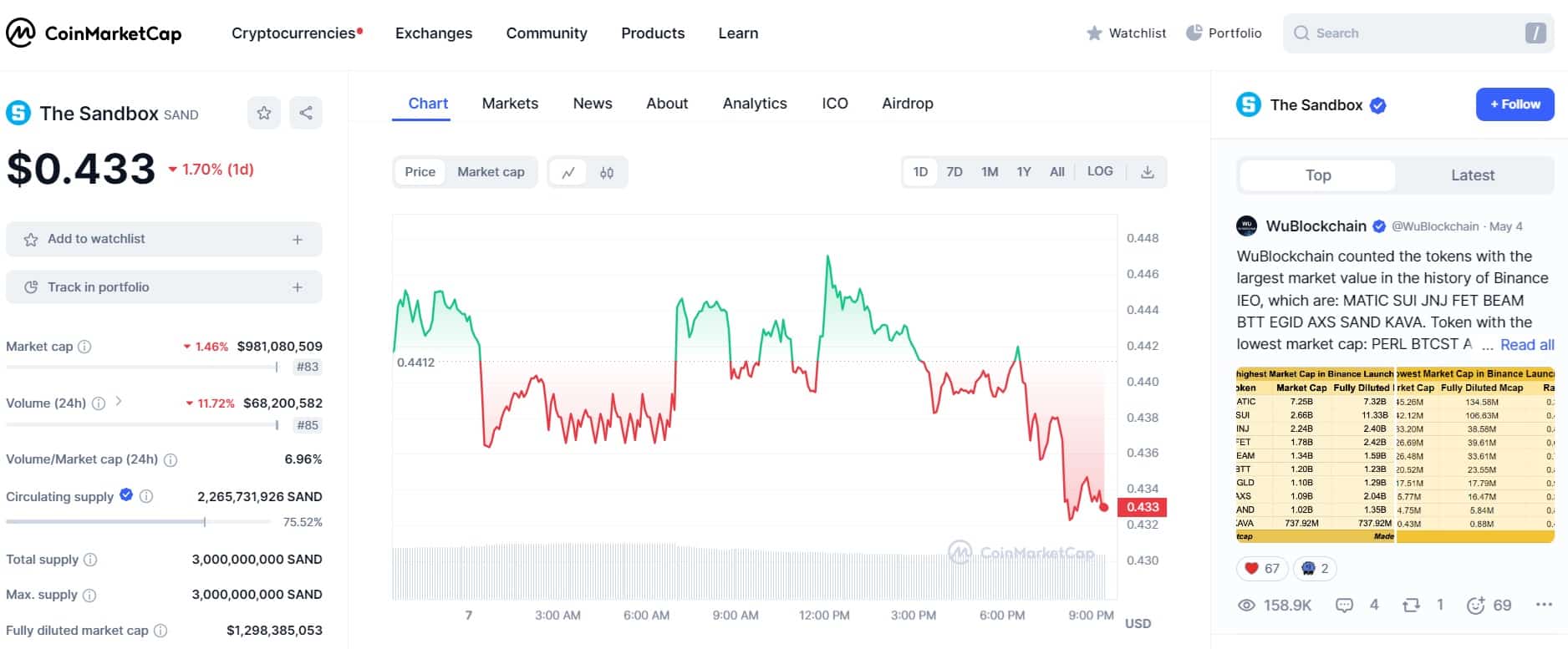Image resolution: width=1568 pixels, height=649 pixels.
Task: Click the WuBlockchain avatar
Action: (x=1246, y=226)
